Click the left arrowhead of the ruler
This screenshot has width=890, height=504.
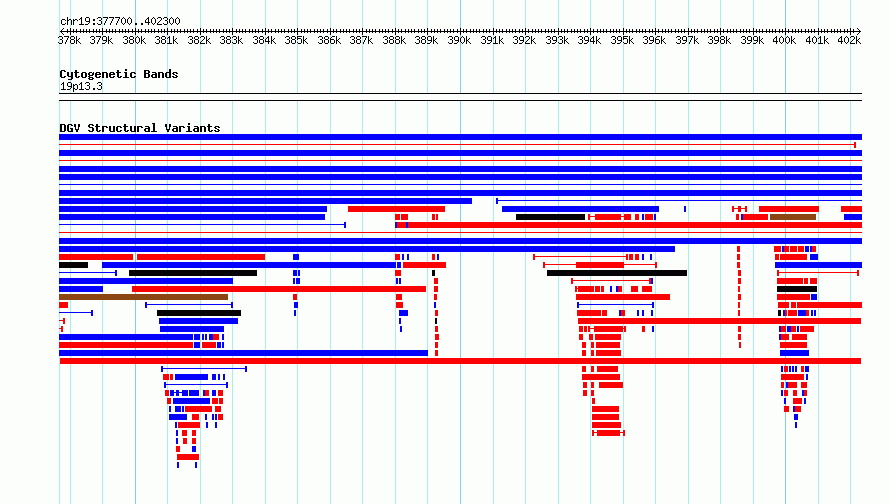click(62, 31)
